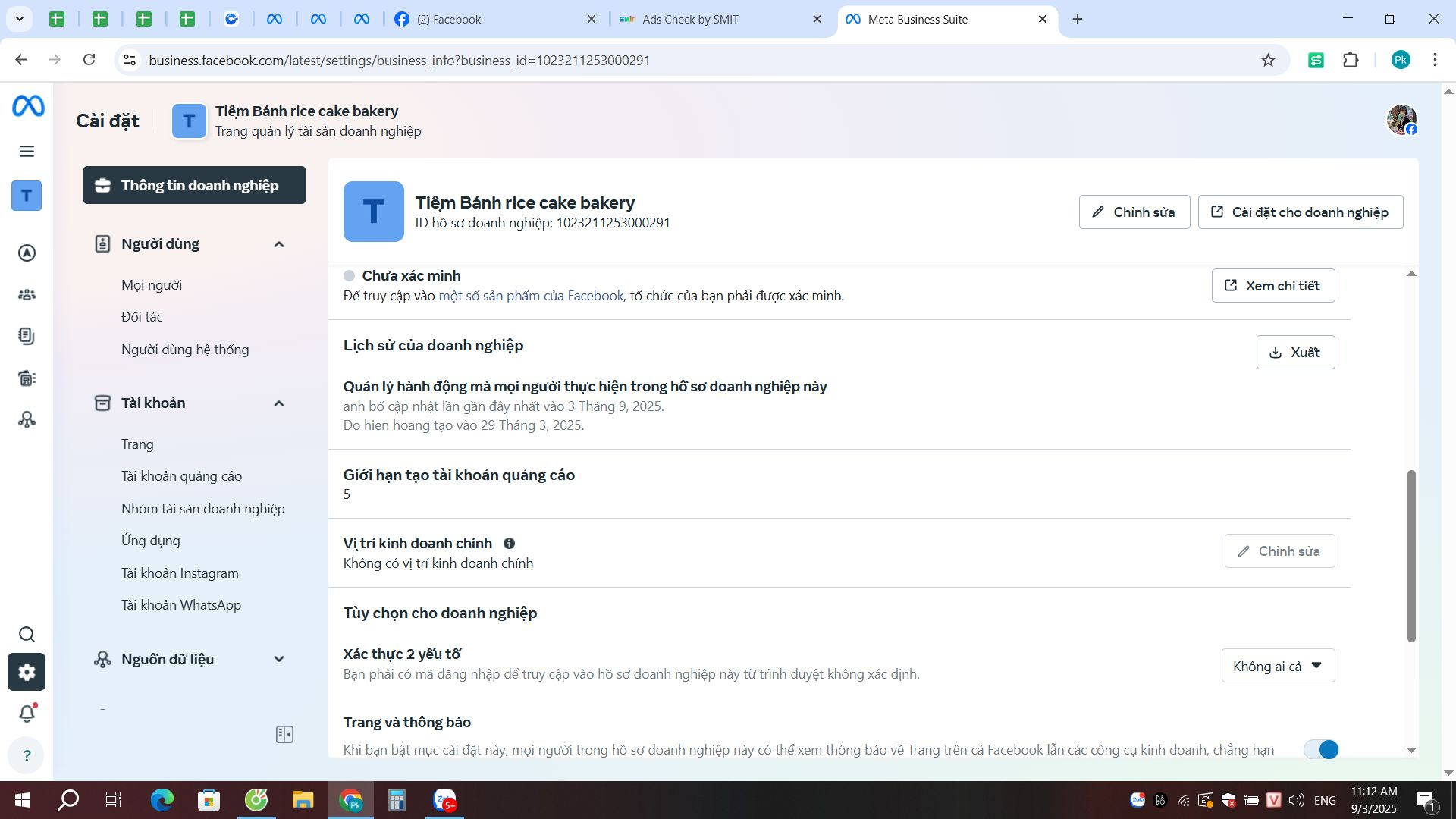Viewport: 1456px width, 819px height.
Task: Bookmark this page with the star icon
Action: tap(1268, 60)
